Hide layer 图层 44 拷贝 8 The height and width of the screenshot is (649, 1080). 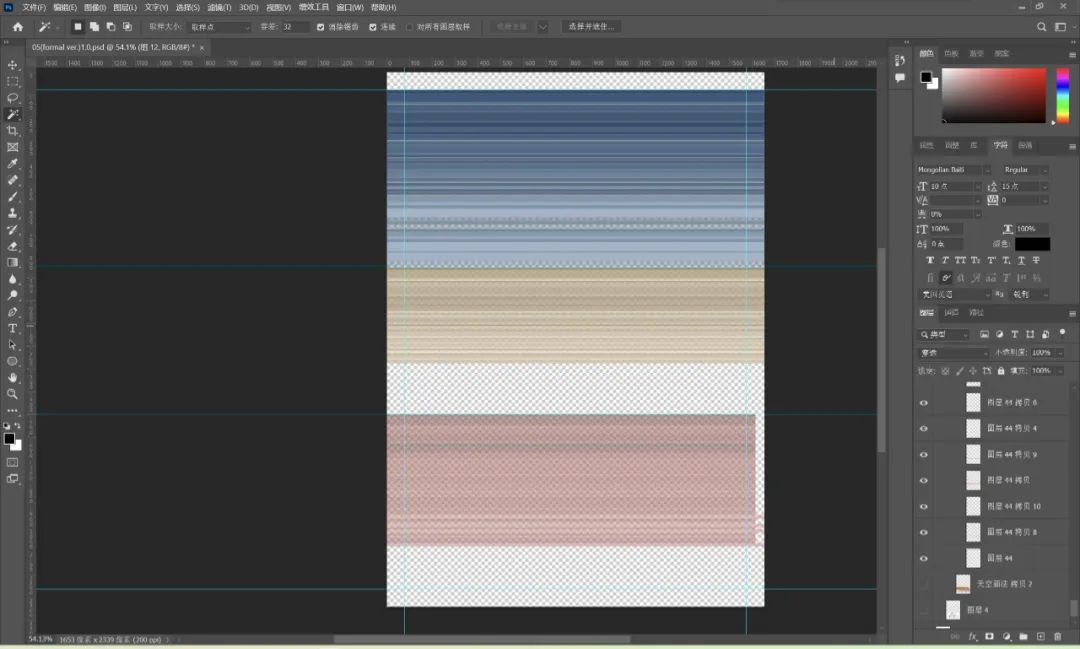pos(924,533)
